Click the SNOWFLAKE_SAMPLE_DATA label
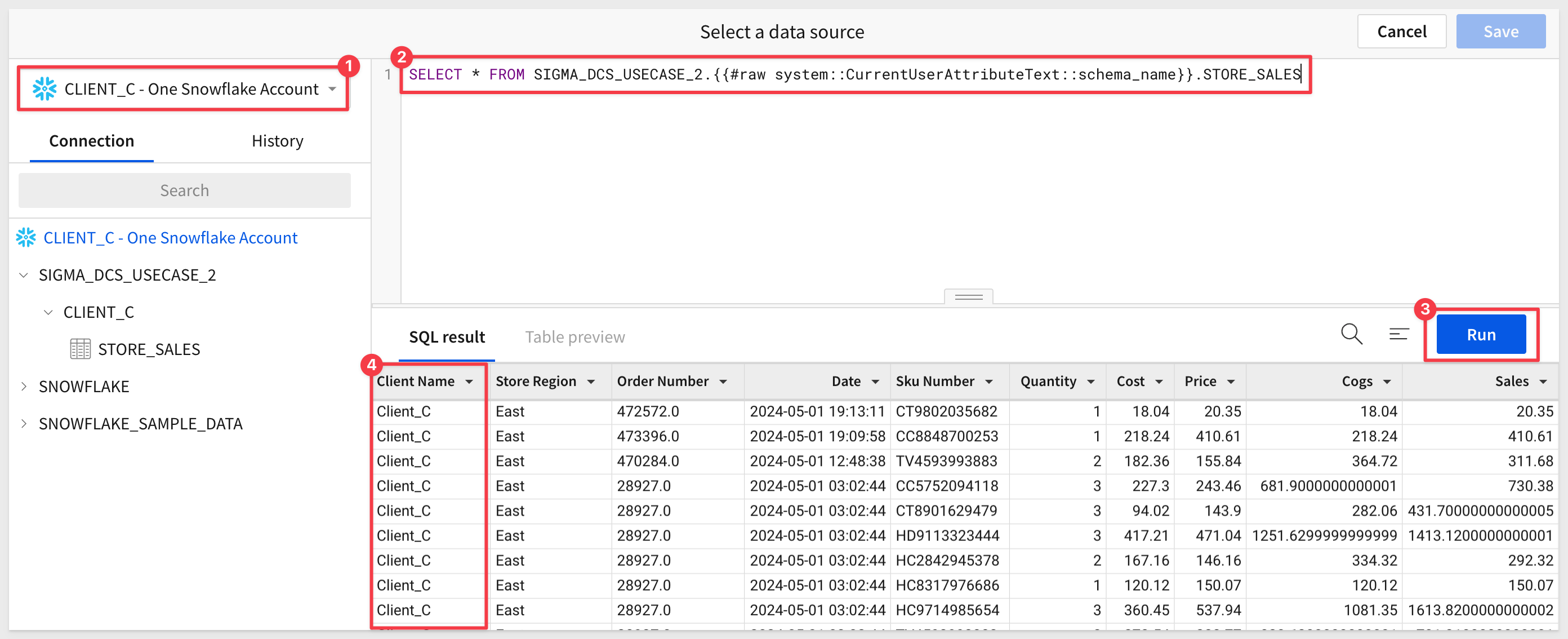Screen dimensions: 1568x639 [141, 423]
